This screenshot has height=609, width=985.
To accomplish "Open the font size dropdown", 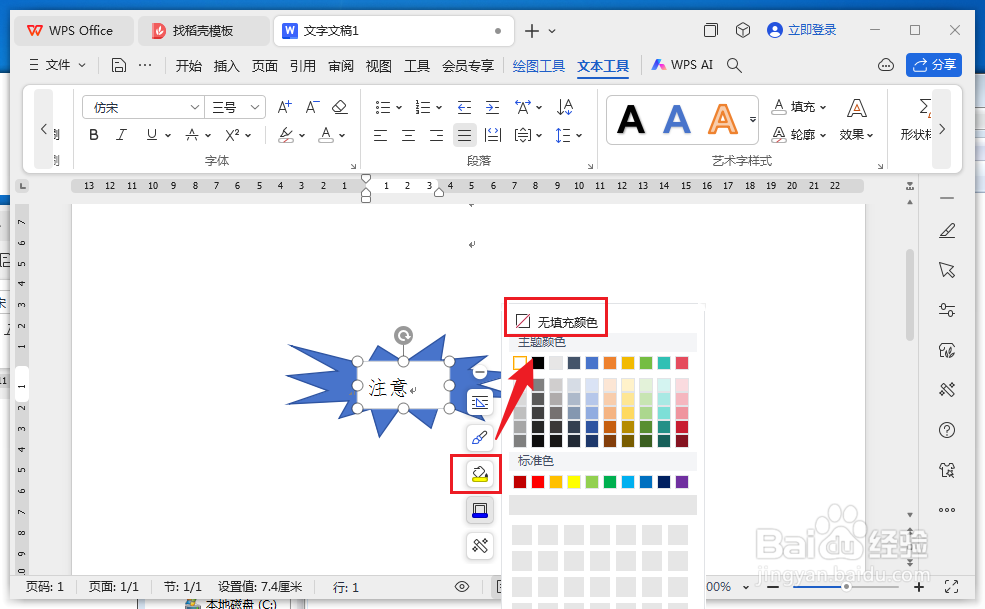I will (254, 107).
